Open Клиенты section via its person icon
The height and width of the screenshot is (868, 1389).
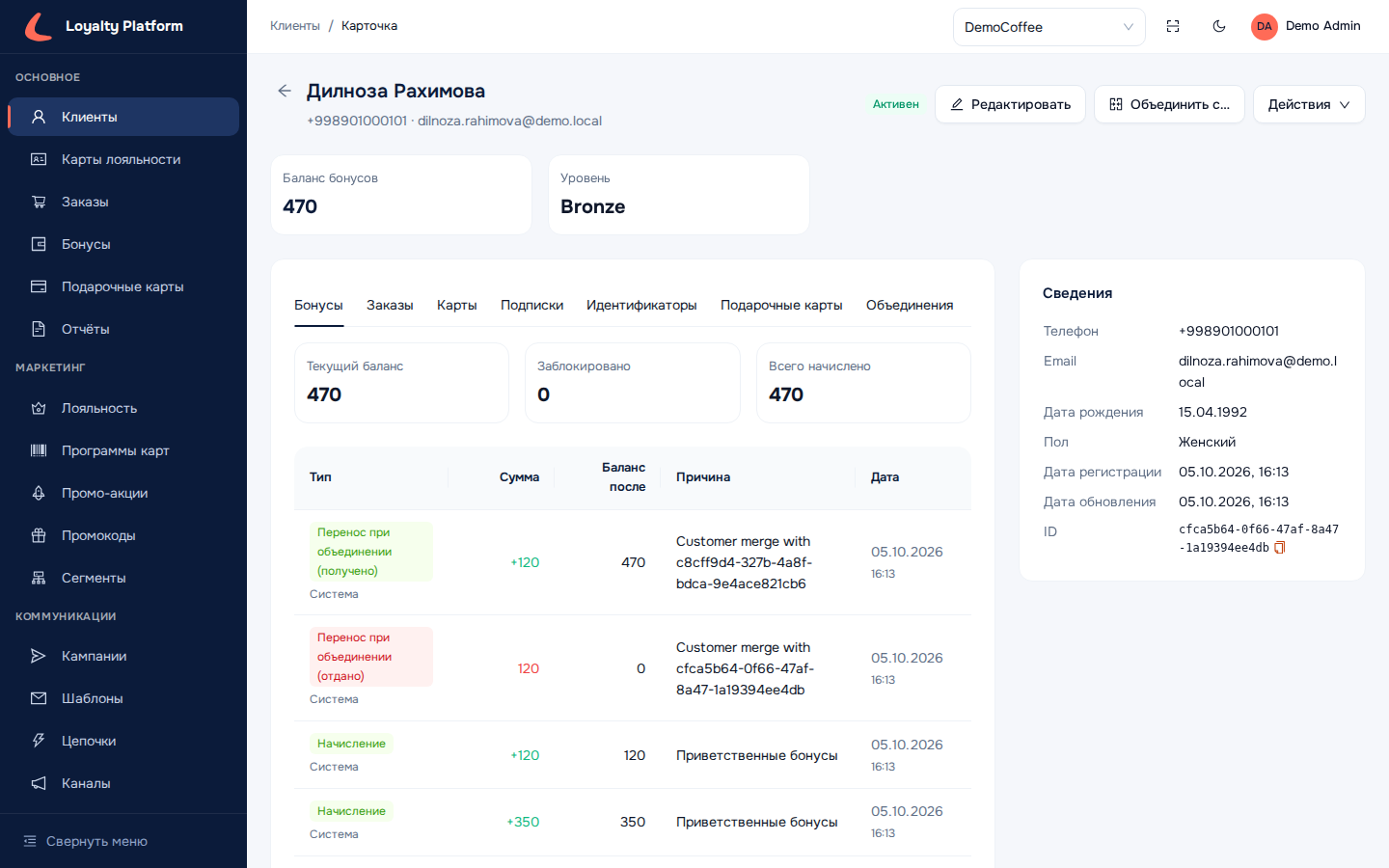pyautogui.click(x=39, y=117)
